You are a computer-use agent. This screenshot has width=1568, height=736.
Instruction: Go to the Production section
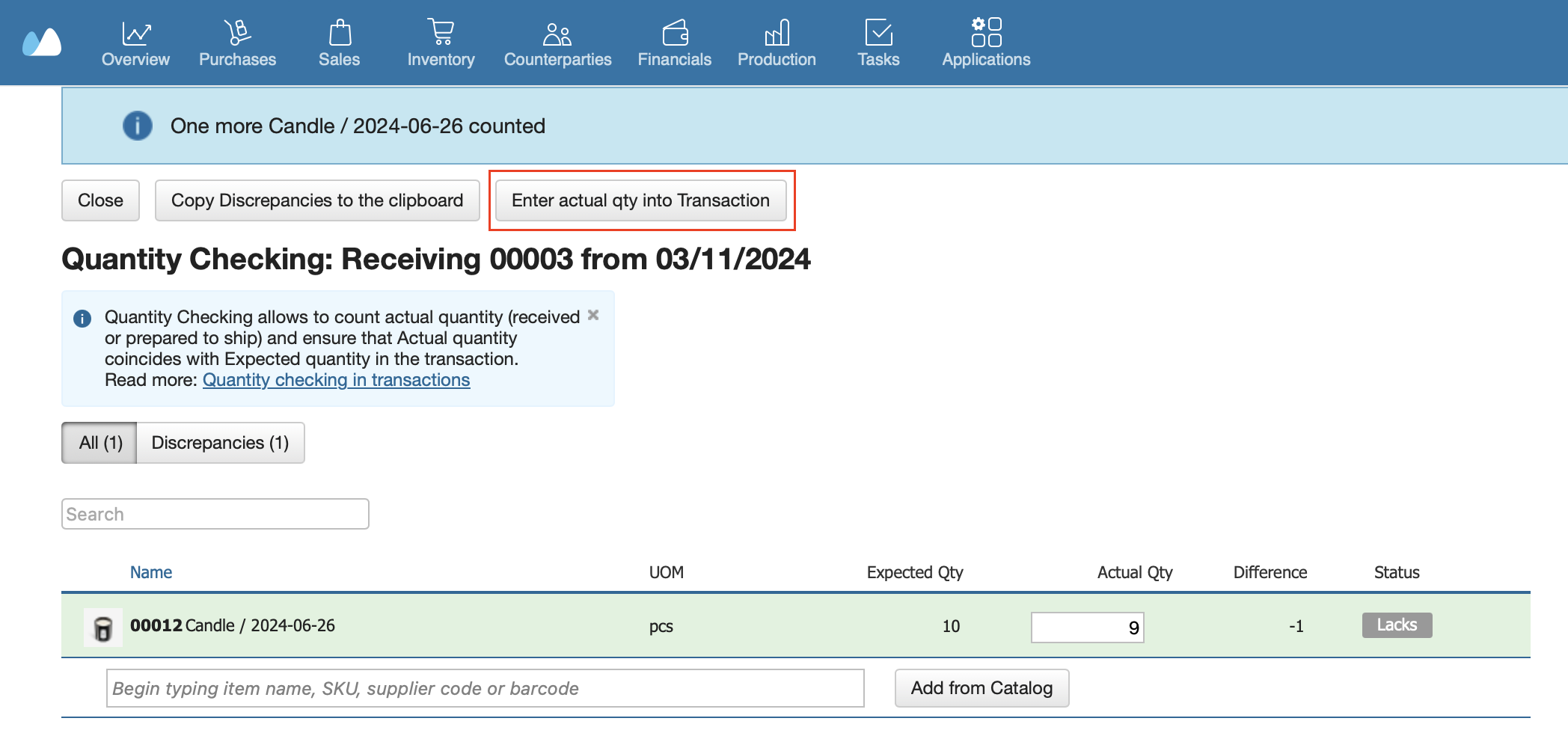click(x=777, y=43)
